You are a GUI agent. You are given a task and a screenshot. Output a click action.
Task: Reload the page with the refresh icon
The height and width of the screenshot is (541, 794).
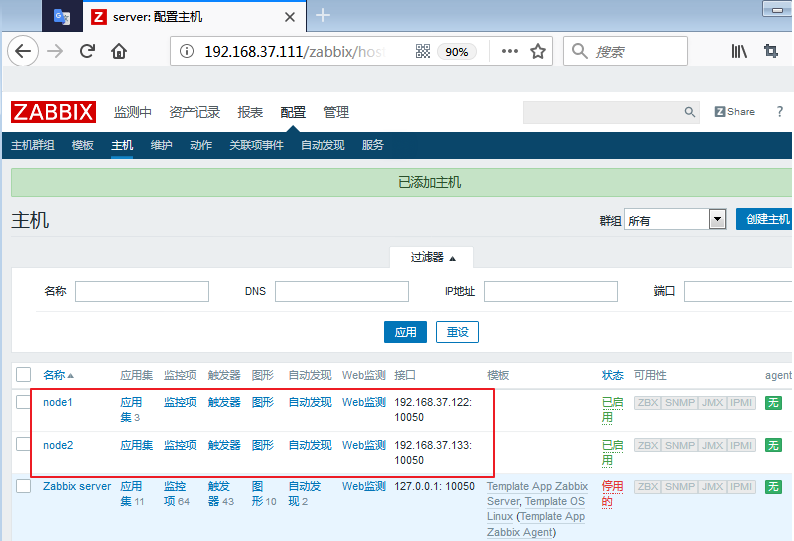click(x=87, y=51)
